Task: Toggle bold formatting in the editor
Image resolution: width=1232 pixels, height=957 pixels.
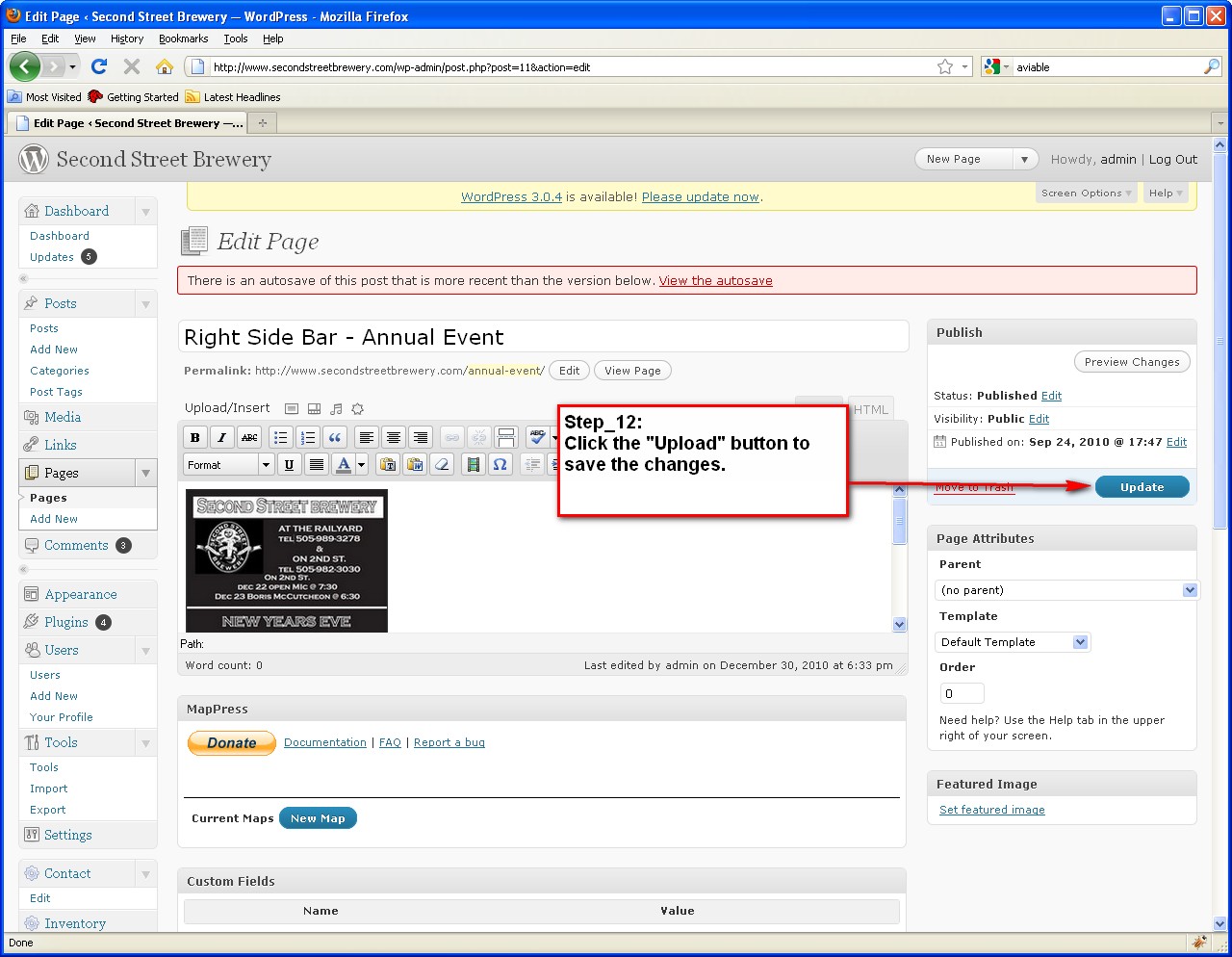Action: [195, 437]
